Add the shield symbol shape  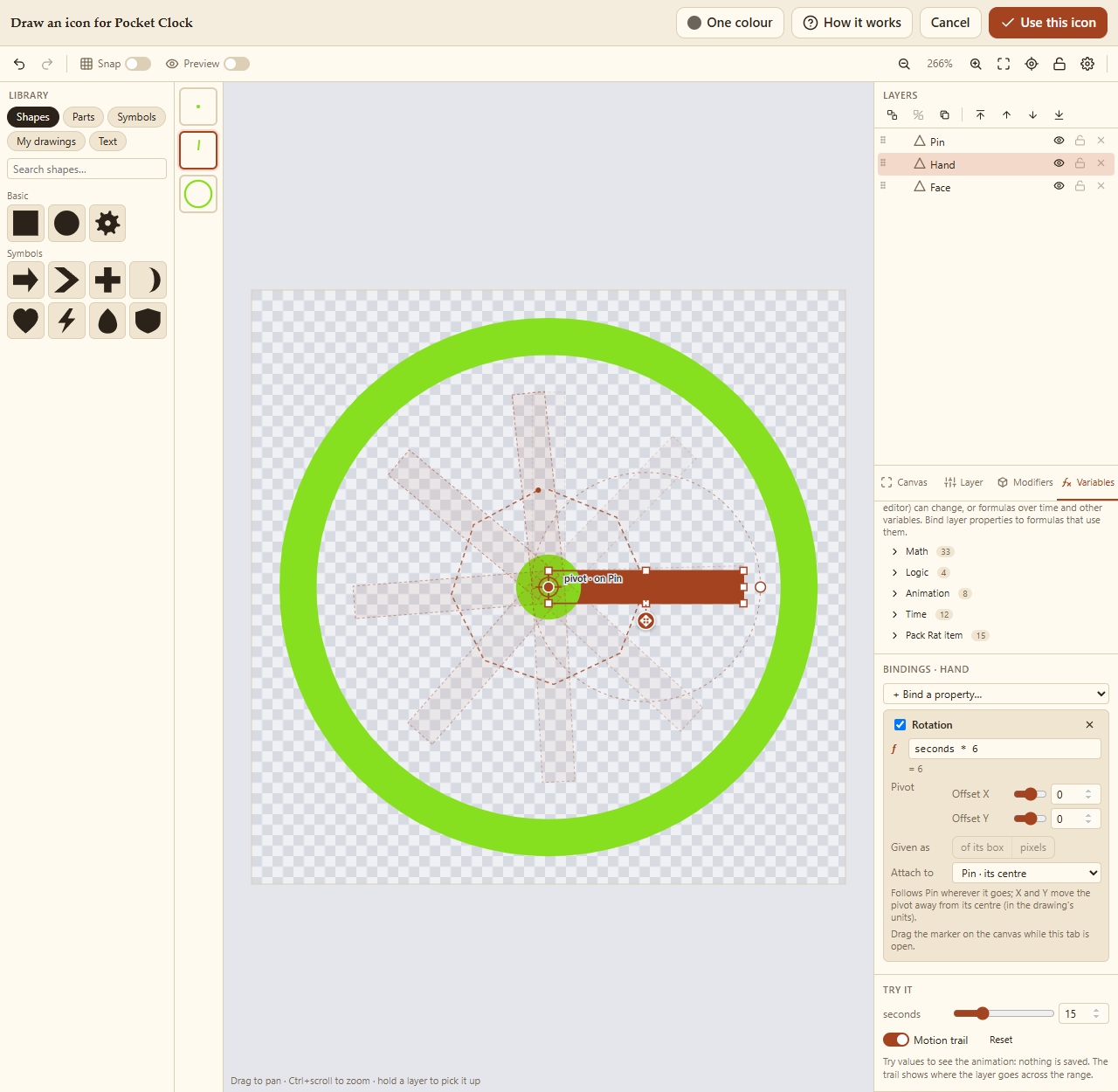(148, 321)
